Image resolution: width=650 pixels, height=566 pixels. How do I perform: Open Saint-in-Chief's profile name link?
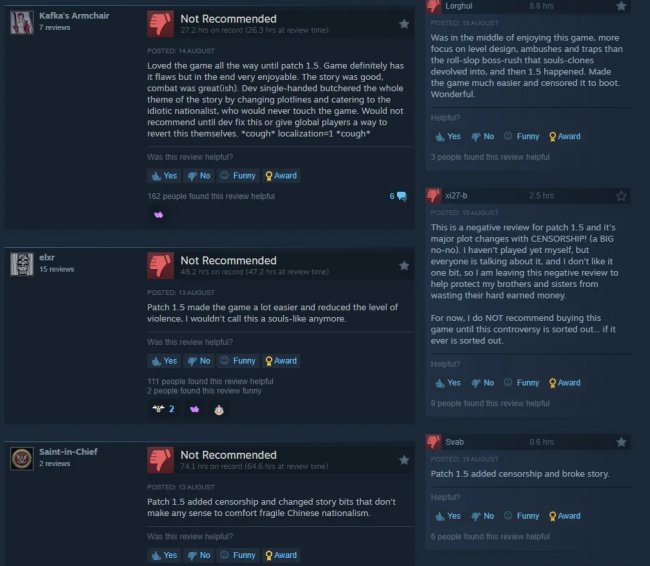pos(68,452)
